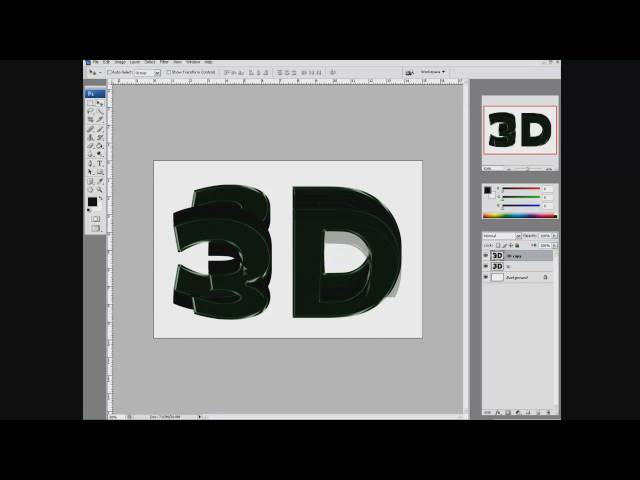Select the History Brush tool
The height and width of the screenshot is (480, 640).
coord(100,138)
